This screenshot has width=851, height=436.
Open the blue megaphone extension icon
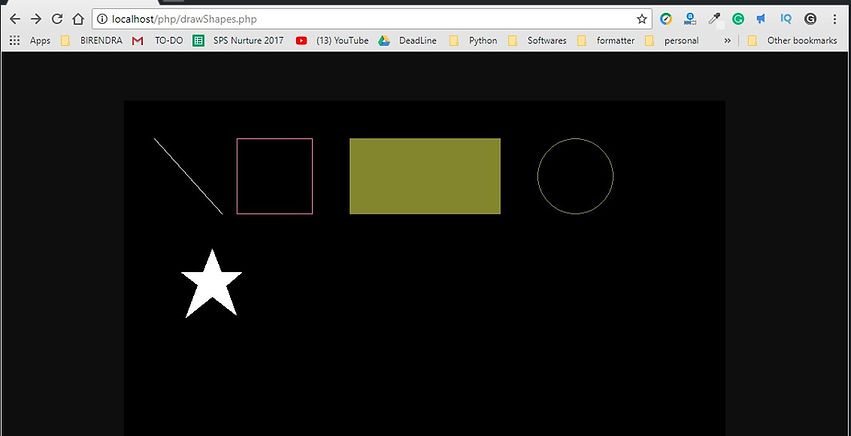point(761,19)
